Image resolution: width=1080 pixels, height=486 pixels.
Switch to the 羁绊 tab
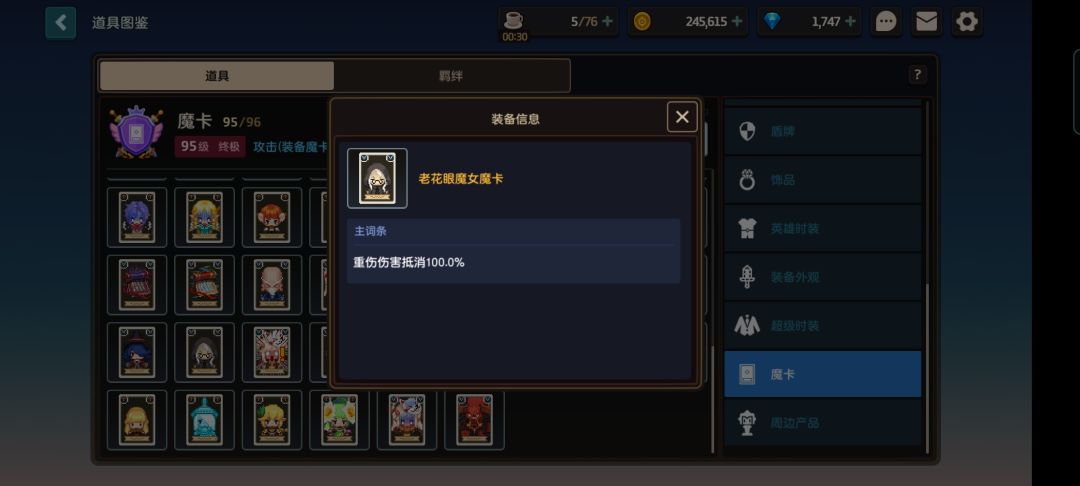[451, 76]
